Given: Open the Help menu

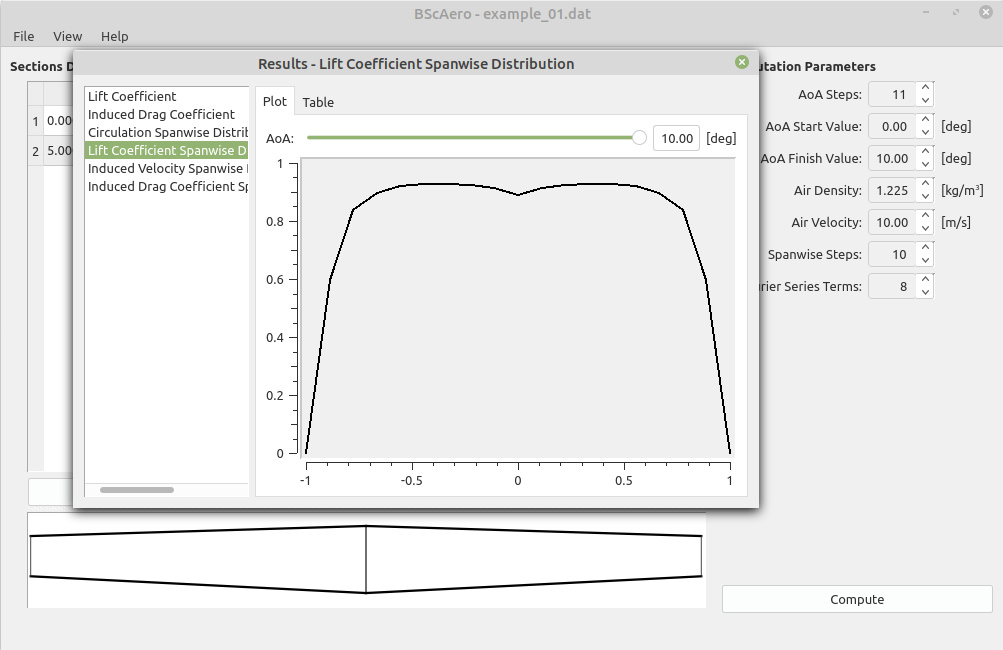Looking at the screenshot, I should 115,36.
